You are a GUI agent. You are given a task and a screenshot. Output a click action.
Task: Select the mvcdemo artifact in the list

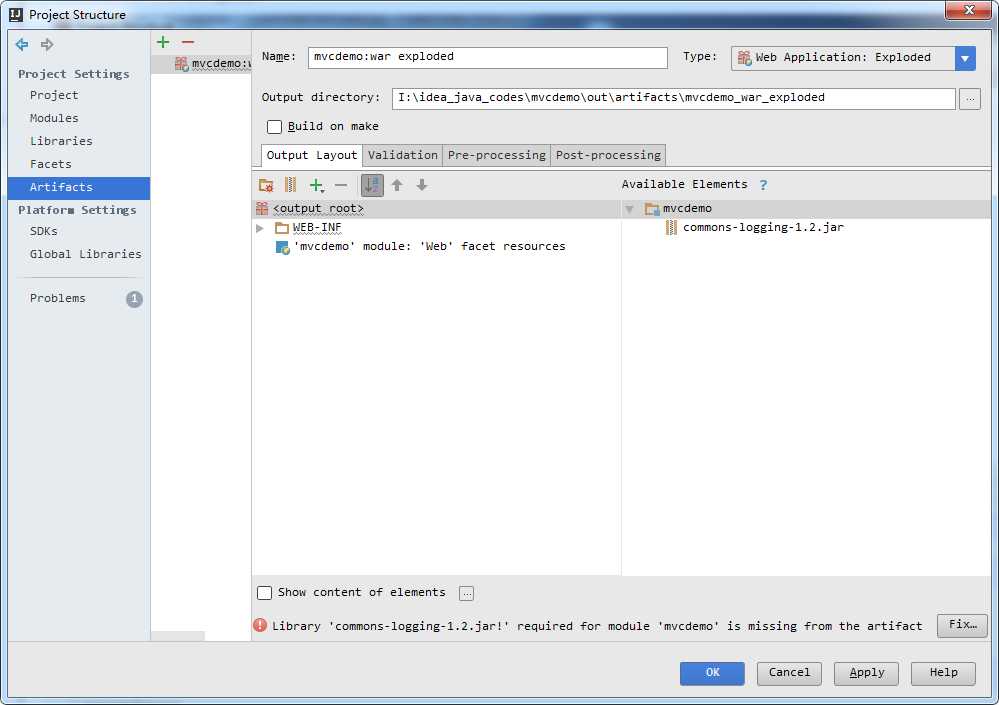[x=201, y=64]
